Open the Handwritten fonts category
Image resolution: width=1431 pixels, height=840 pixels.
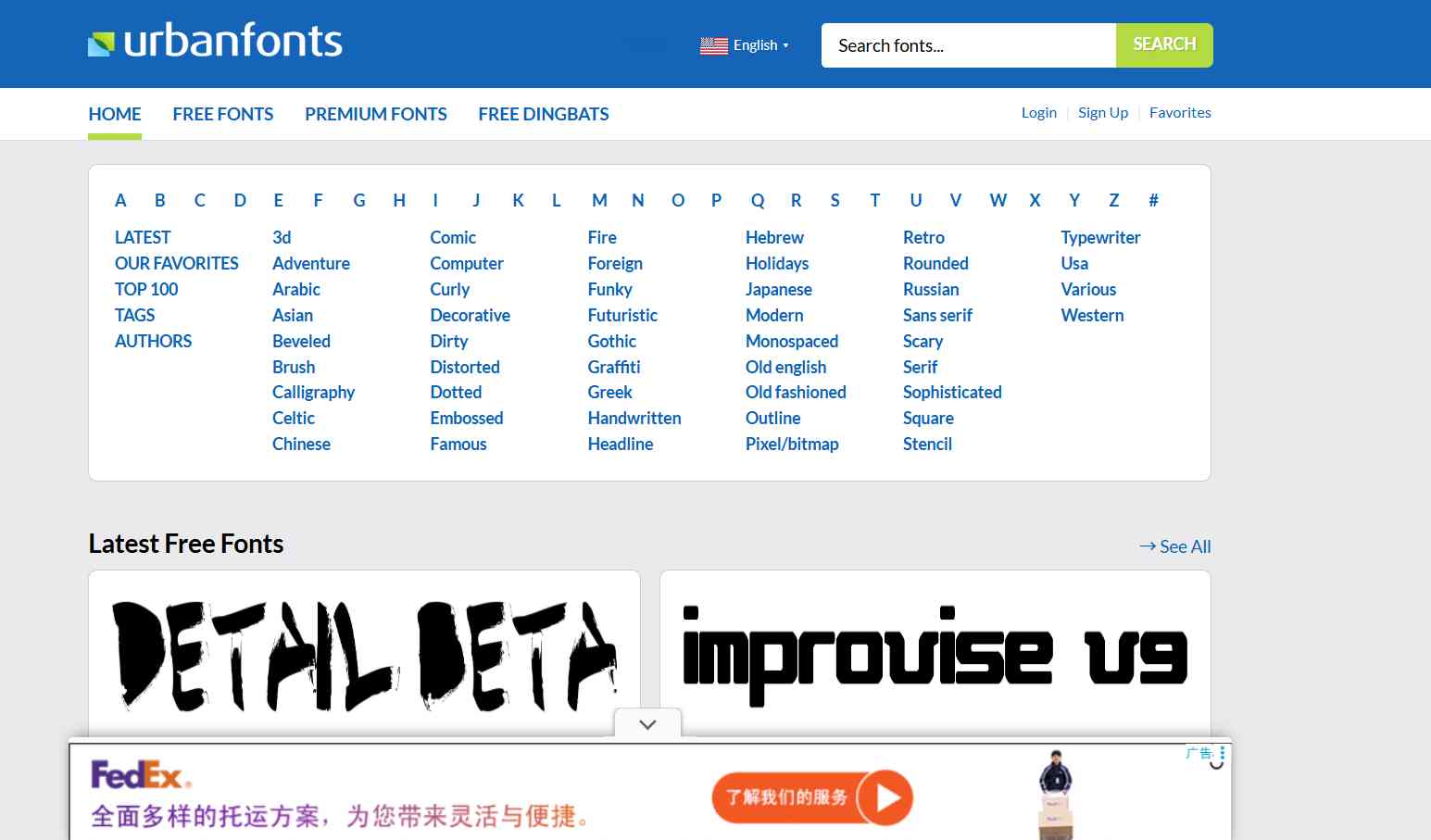(634, 418)
